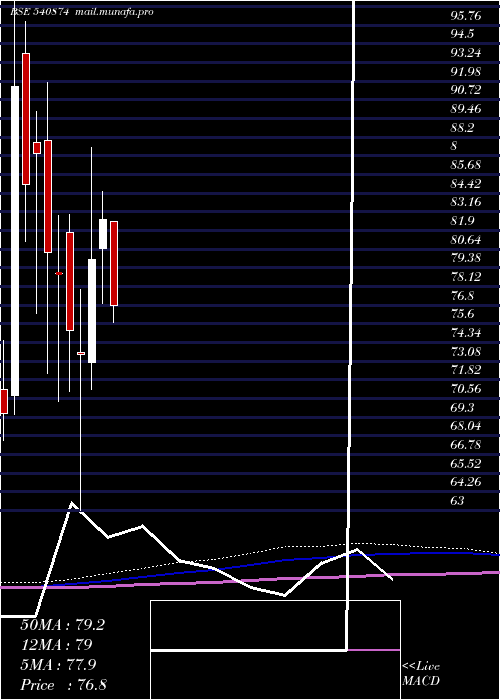Click the 84.42 price axis label
This screenshot has height=700, width=500.
click(x=466, y=184)
